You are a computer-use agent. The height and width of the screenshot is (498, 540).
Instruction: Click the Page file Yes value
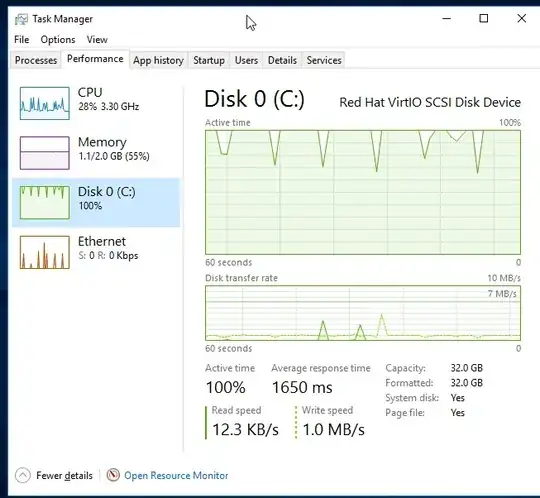point(458,413)
